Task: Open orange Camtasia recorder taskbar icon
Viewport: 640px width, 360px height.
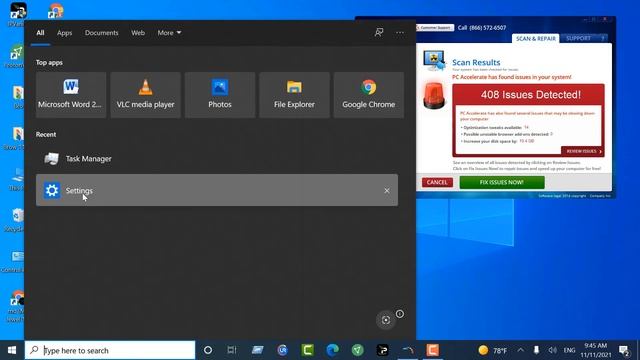Action: [433, 350]
